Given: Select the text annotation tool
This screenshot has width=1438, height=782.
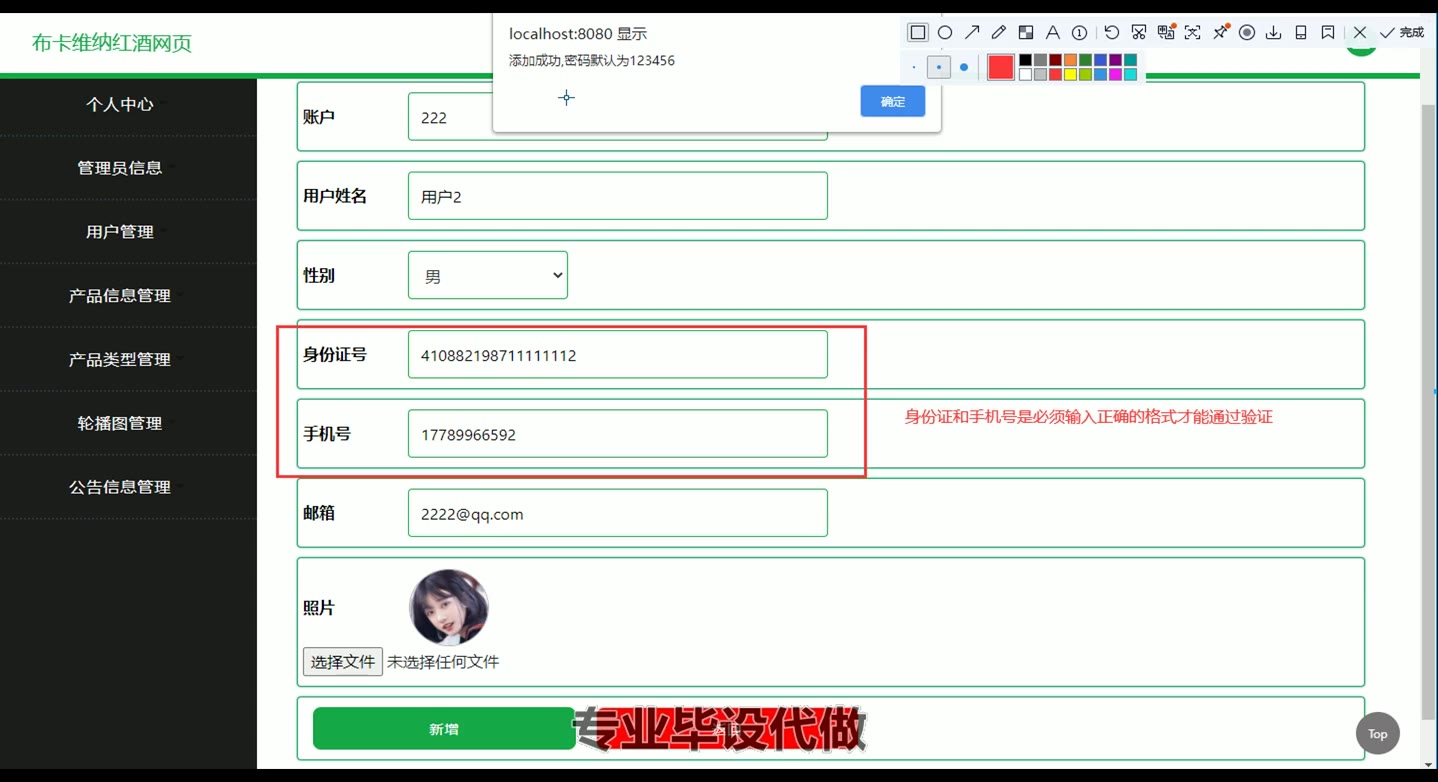Looking at the screenshot, I should (1053, 32).
